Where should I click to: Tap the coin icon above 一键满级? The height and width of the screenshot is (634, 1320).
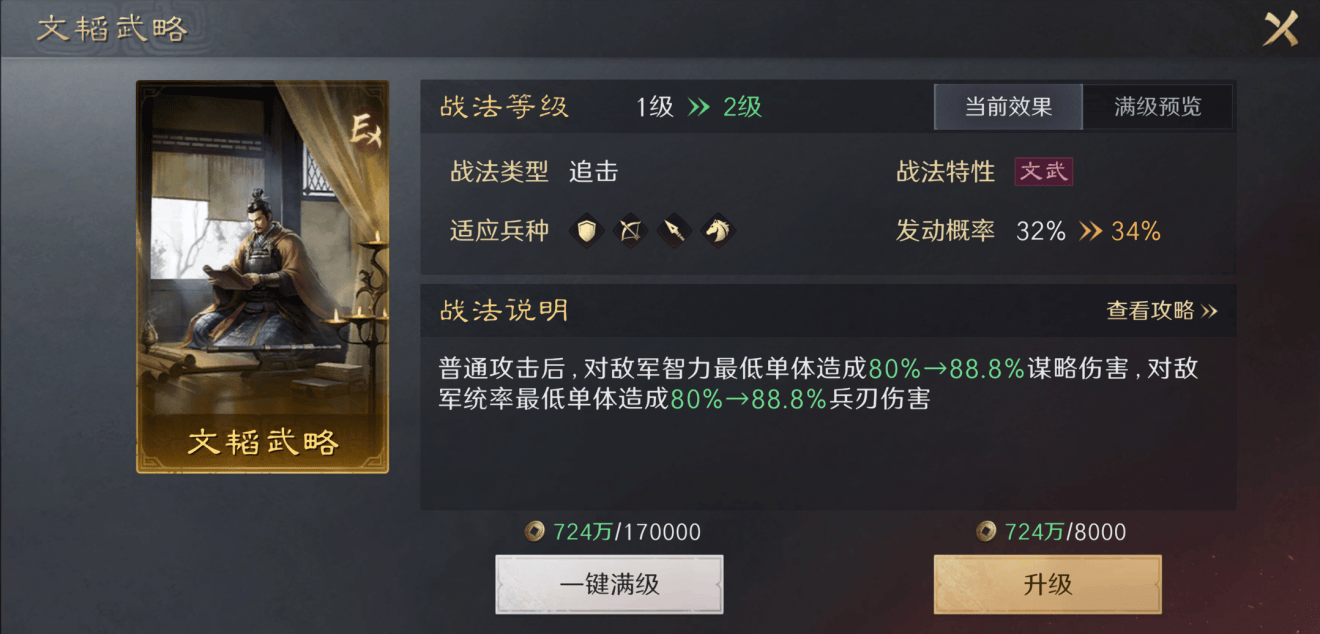tap(535, 532)
